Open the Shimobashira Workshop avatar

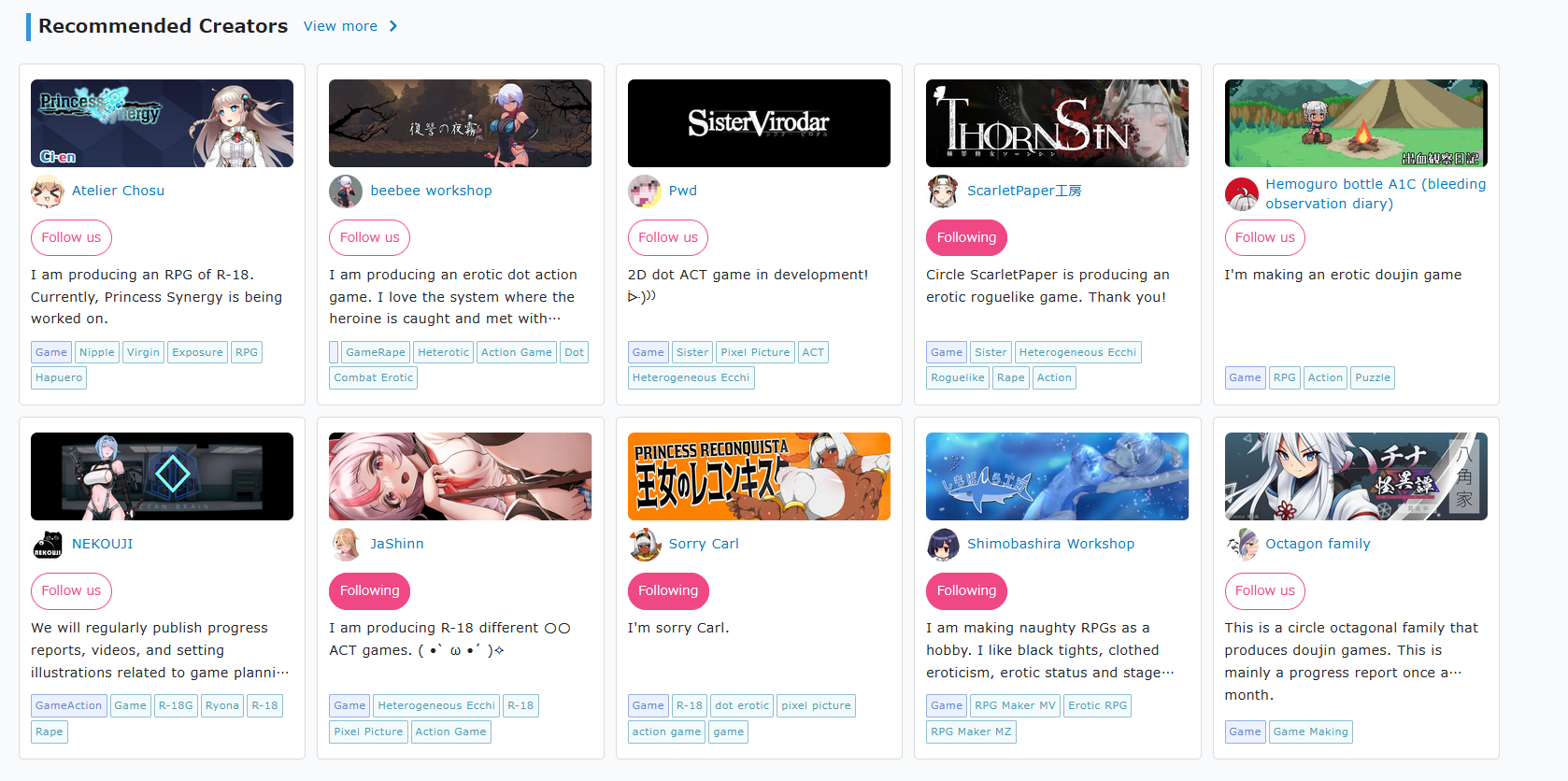943,545
